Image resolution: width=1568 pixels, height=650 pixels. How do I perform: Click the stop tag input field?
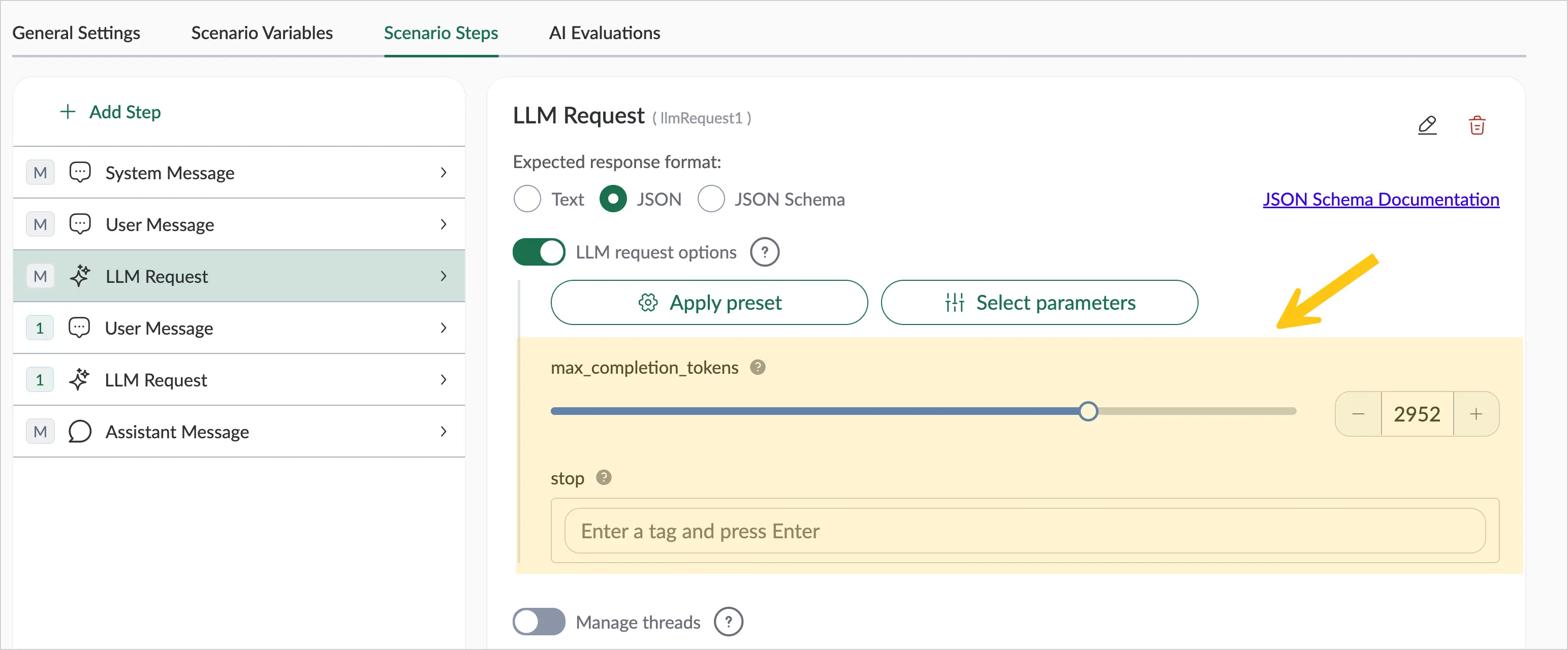[x=1025, y=531]
